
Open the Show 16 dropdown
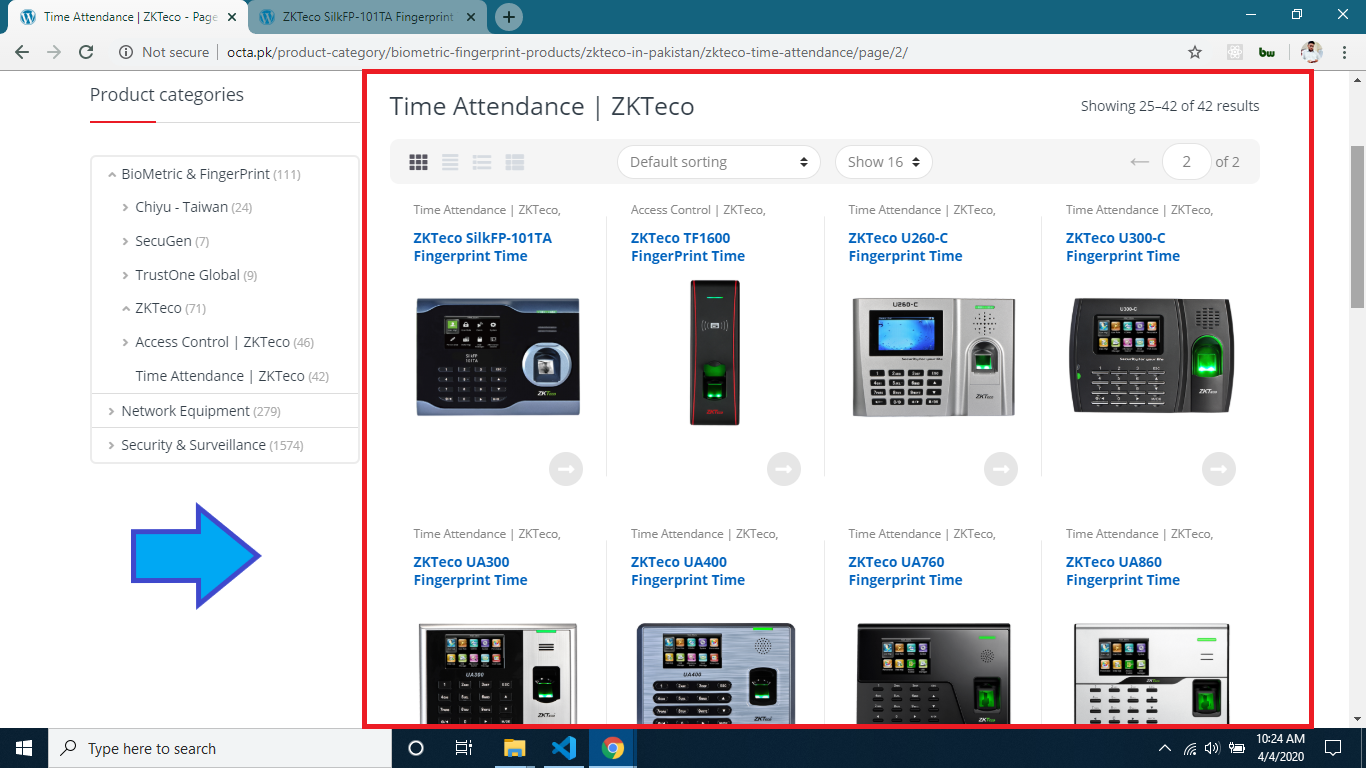pyautogui.click(x=884, y=162)
